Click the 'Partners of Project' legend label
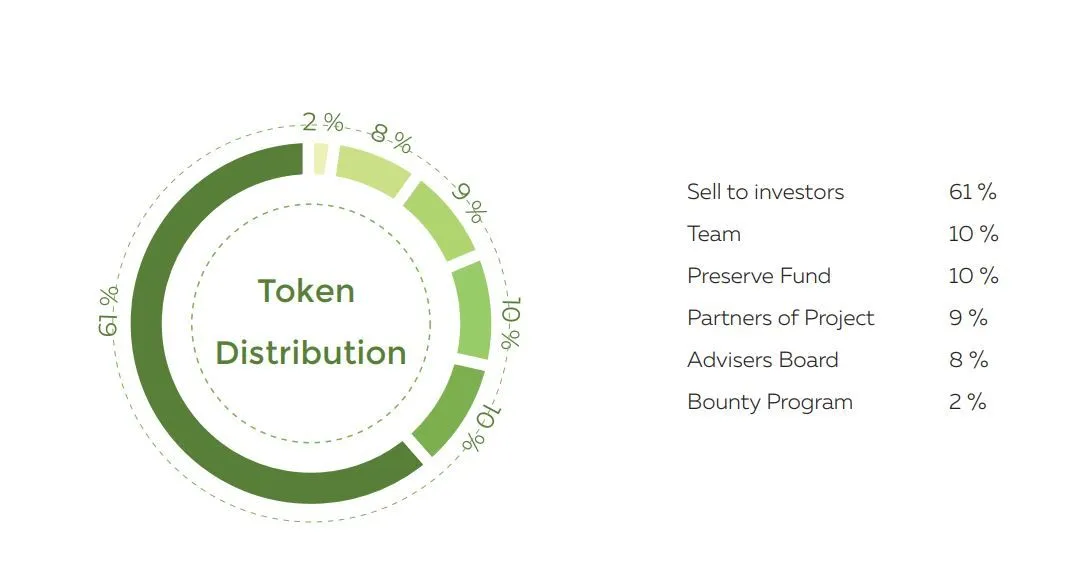Viewport: 1083px width, 584px height. [780, 318]
